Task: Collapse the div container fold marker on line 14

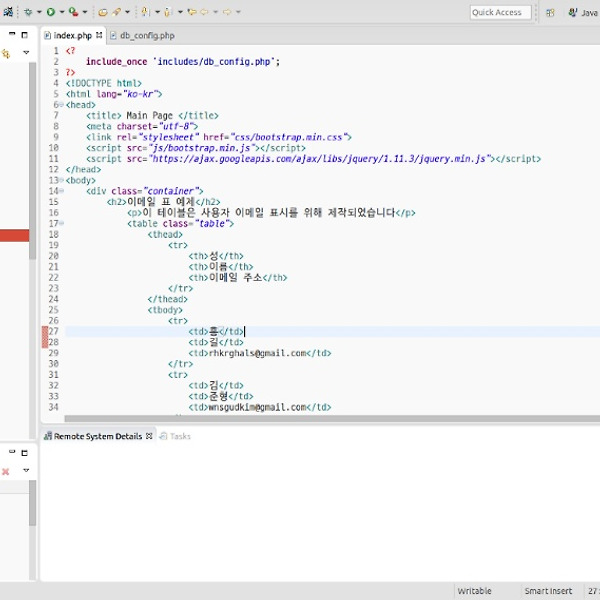Action: tap(61, 191)
